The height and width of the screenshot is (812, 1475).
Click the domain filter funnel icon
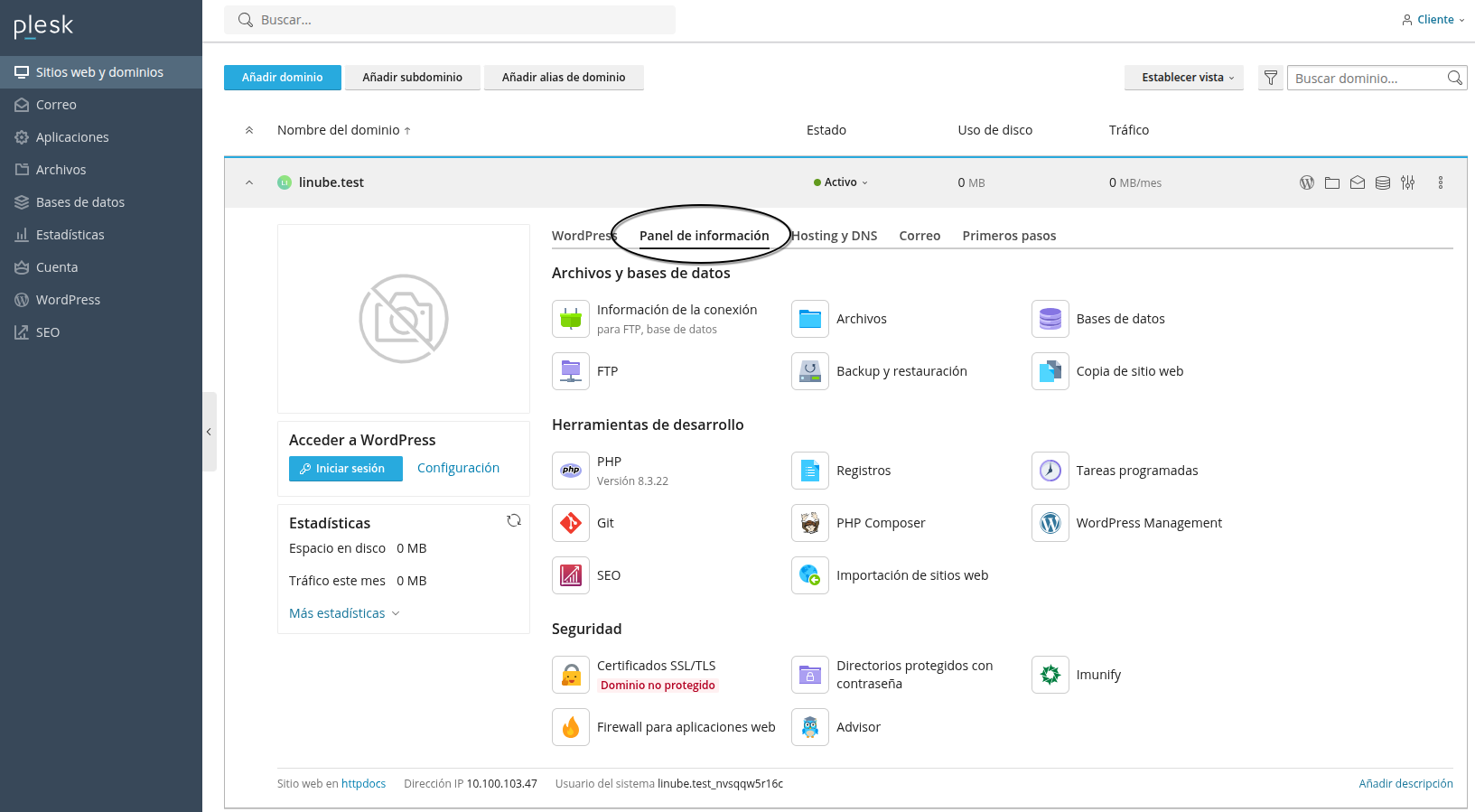[x=1271, y=78]
